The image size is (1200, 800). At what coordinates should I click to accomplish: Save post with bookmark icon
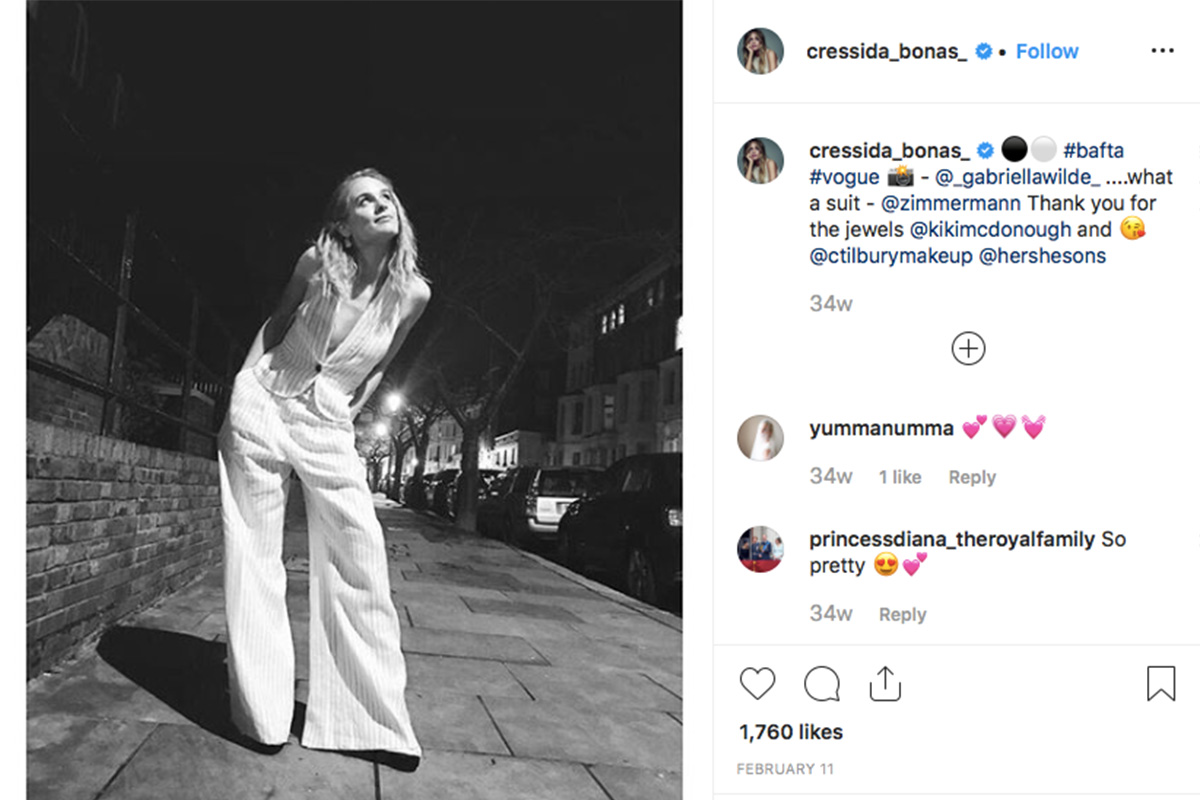pyautogui.click(x=1160, y=684)
